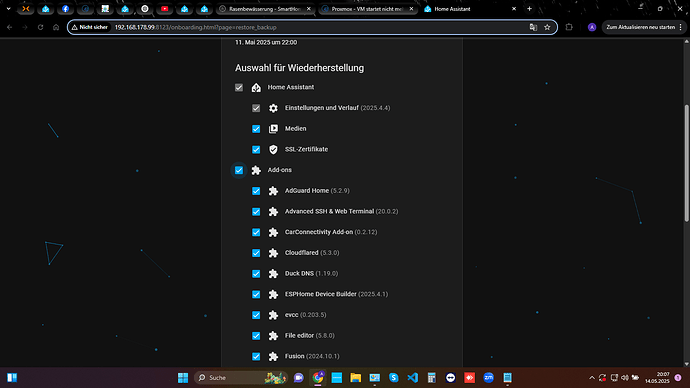The width and height of the screenshot is (690, 388).
Task: Uncheck the Medien checkbox
Action: (x=256, y=129)
